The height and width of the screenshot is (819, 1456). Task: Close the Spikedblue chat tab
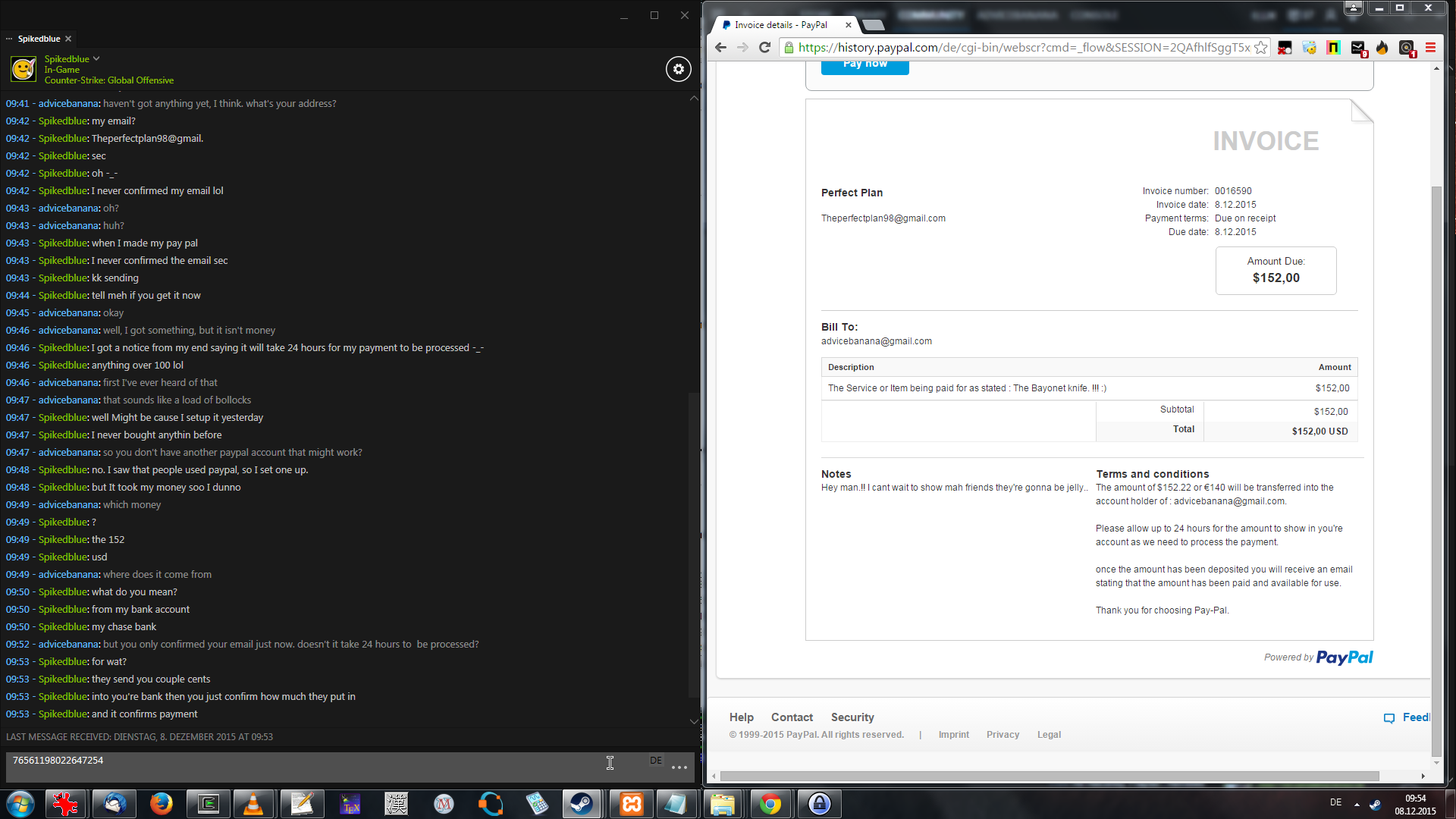[68, 39]
